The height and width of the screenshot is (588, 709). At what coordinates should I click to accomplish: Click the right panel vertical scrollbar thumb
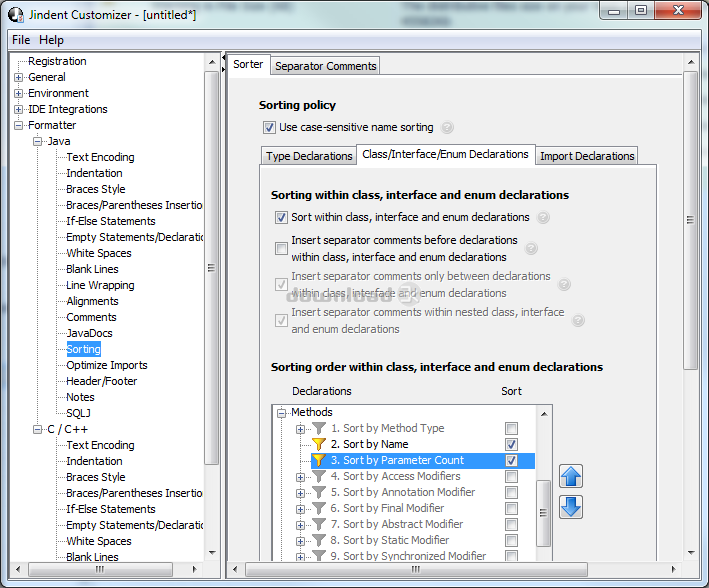click(690, 220)
